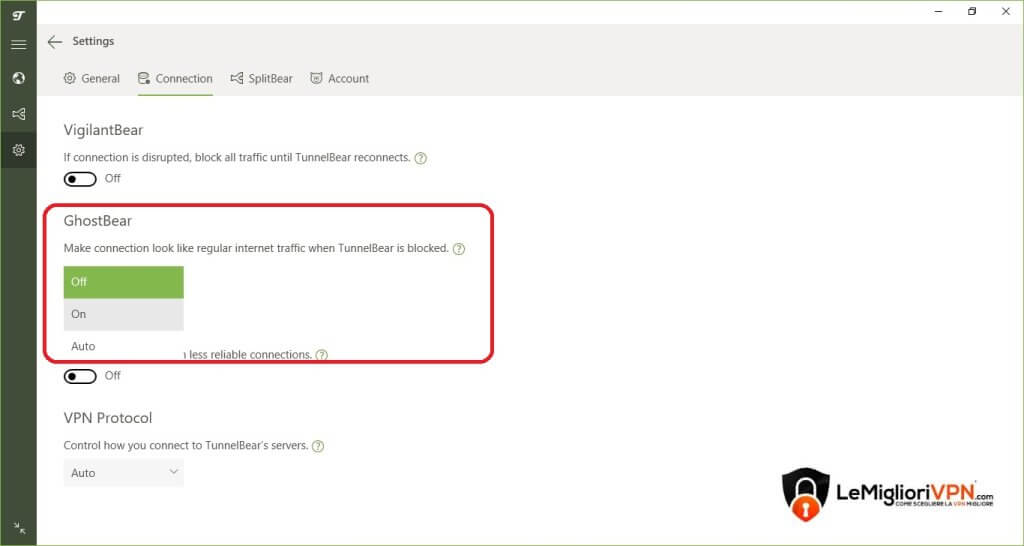
Task: Restore down the TunnelBear window
Action: click(x=972, y=12)
